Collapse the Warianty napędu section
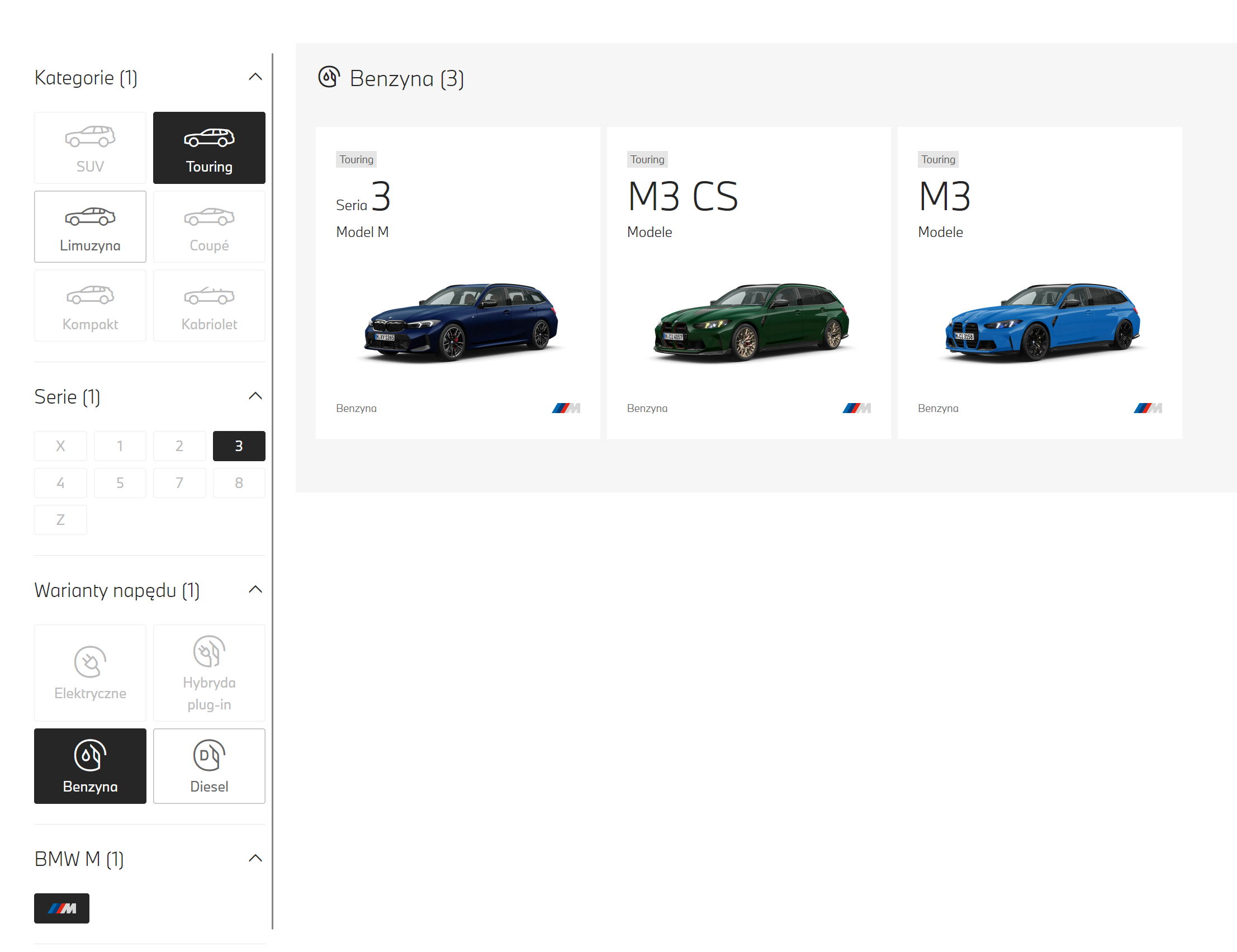This screenshot has width=1237, height=952. [x=255, y=590]
